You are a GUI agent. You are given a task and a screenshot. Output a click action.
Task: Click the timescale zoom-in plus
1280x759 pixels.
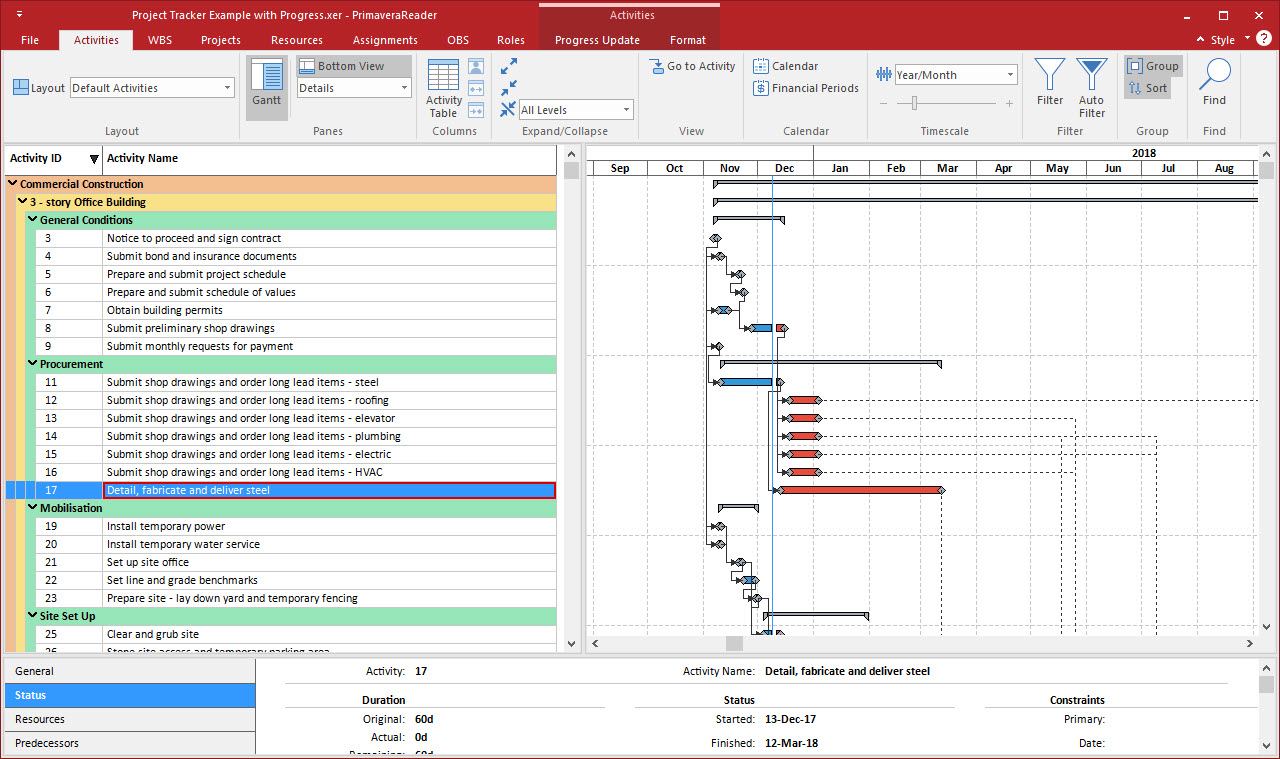coord(1009,103)
